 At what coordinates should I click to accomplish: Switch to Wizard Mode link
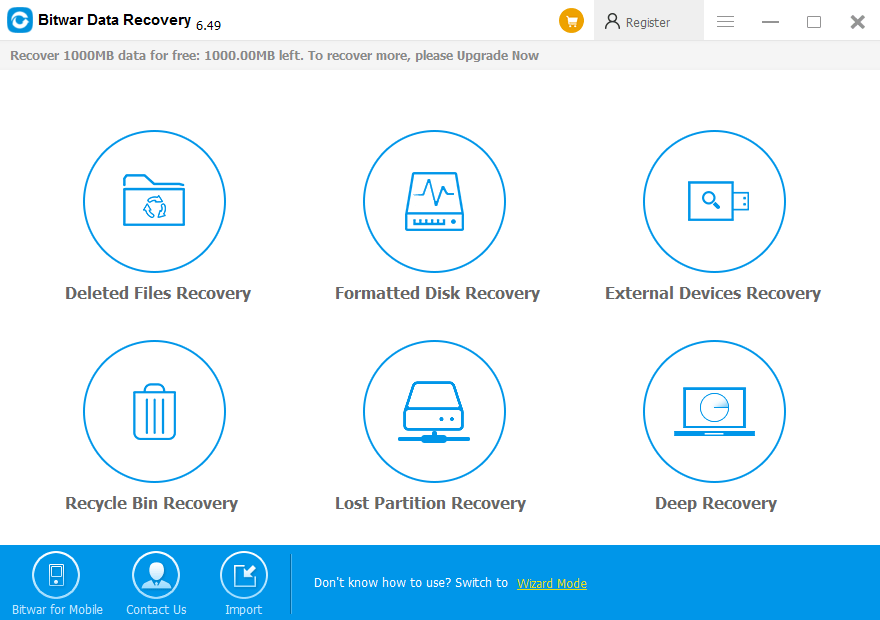pos(552,584)
